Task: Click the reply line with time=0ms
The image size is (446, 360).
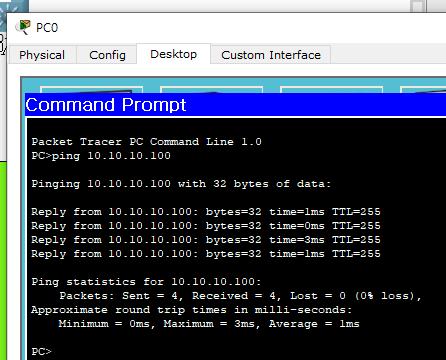Action: (206, 226)
